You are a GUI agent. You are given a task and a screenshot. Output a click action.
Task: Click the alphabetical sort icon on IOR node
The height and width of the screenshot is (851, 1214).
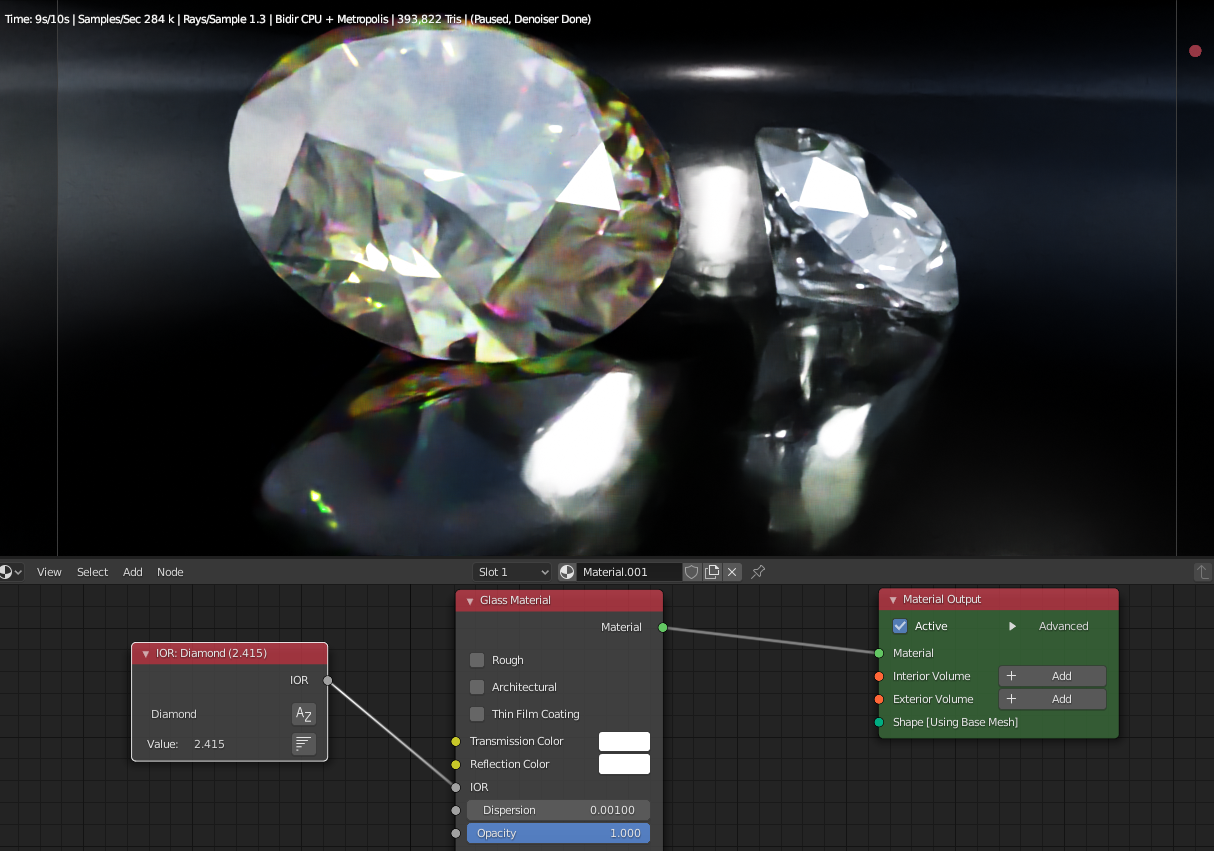[x=303, y=714]
